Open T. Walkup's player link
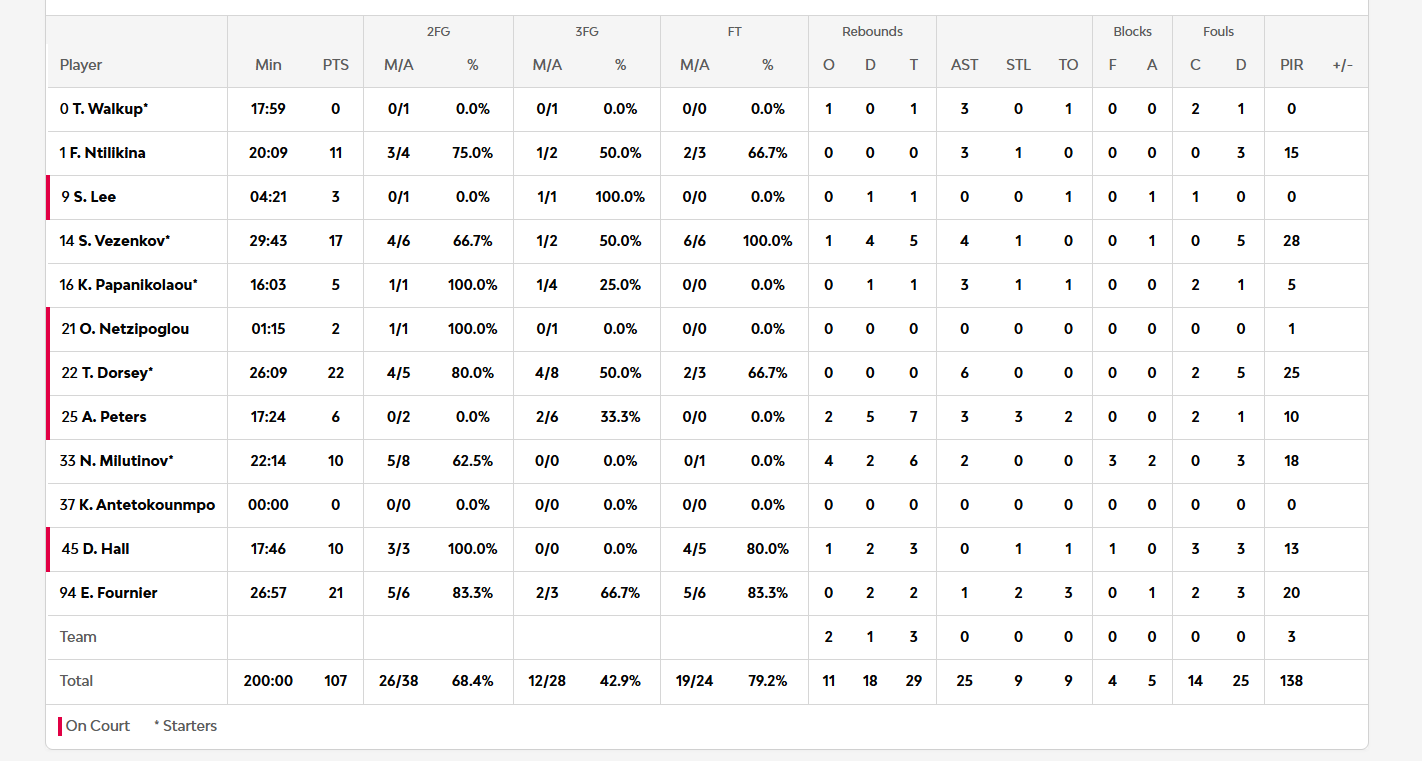 pyautogui.click(x=104, y=109)
